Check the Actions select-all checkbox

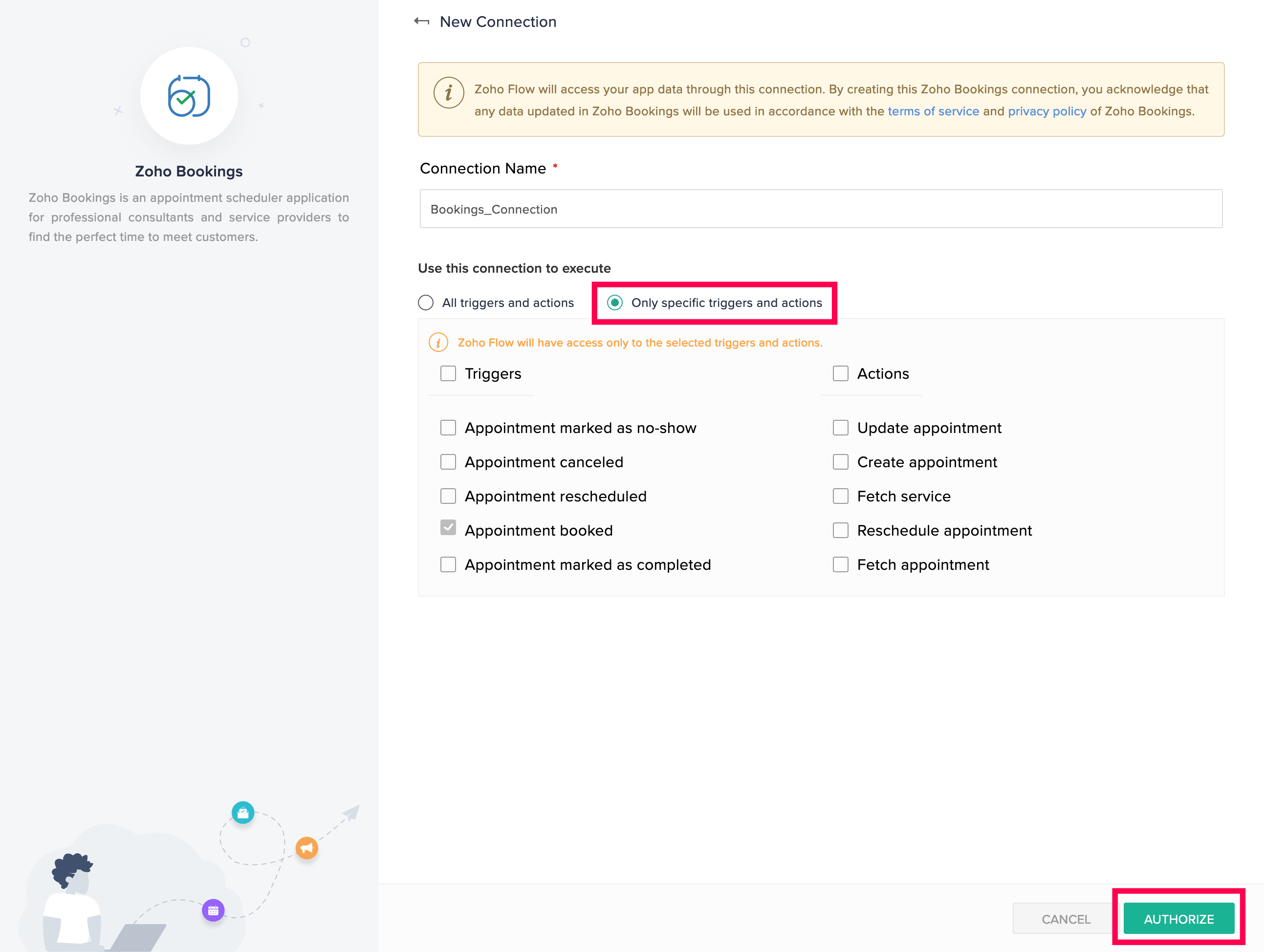840,374
